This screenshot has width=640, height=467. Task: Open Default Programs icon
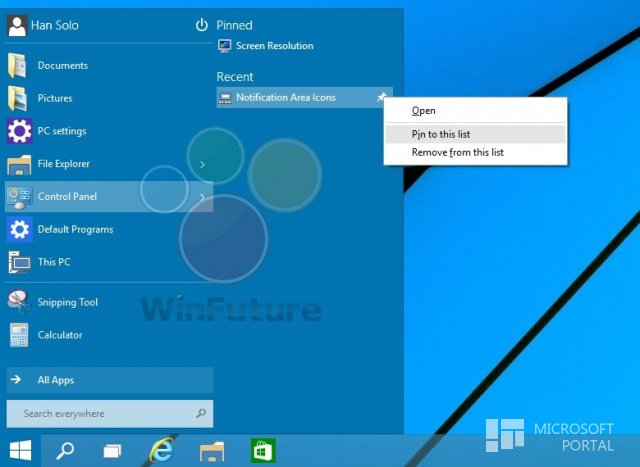click(x=19, y=229)
